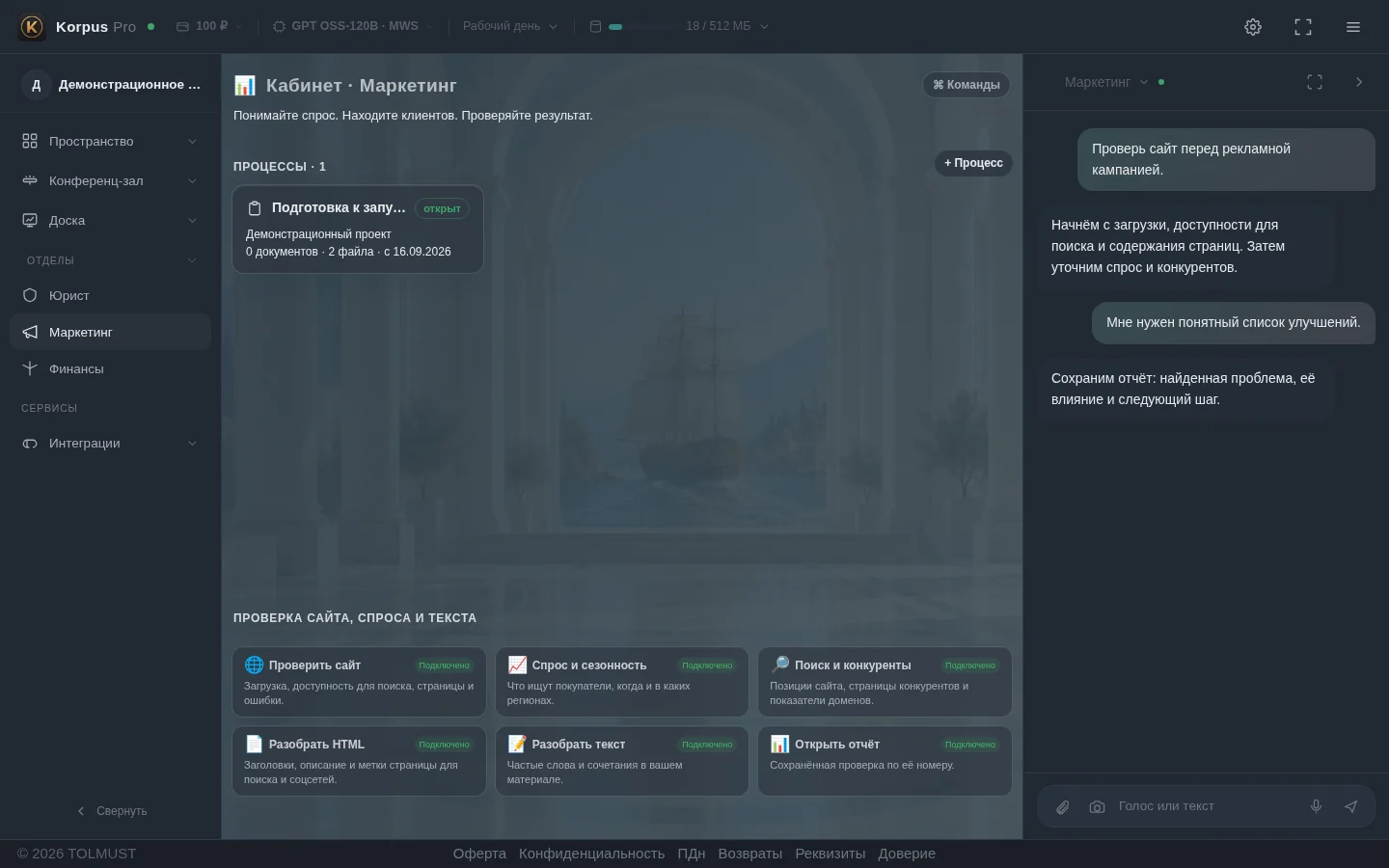Open the hamburger menu in the top bar
1389x868 pixels.
(1353, 27)
